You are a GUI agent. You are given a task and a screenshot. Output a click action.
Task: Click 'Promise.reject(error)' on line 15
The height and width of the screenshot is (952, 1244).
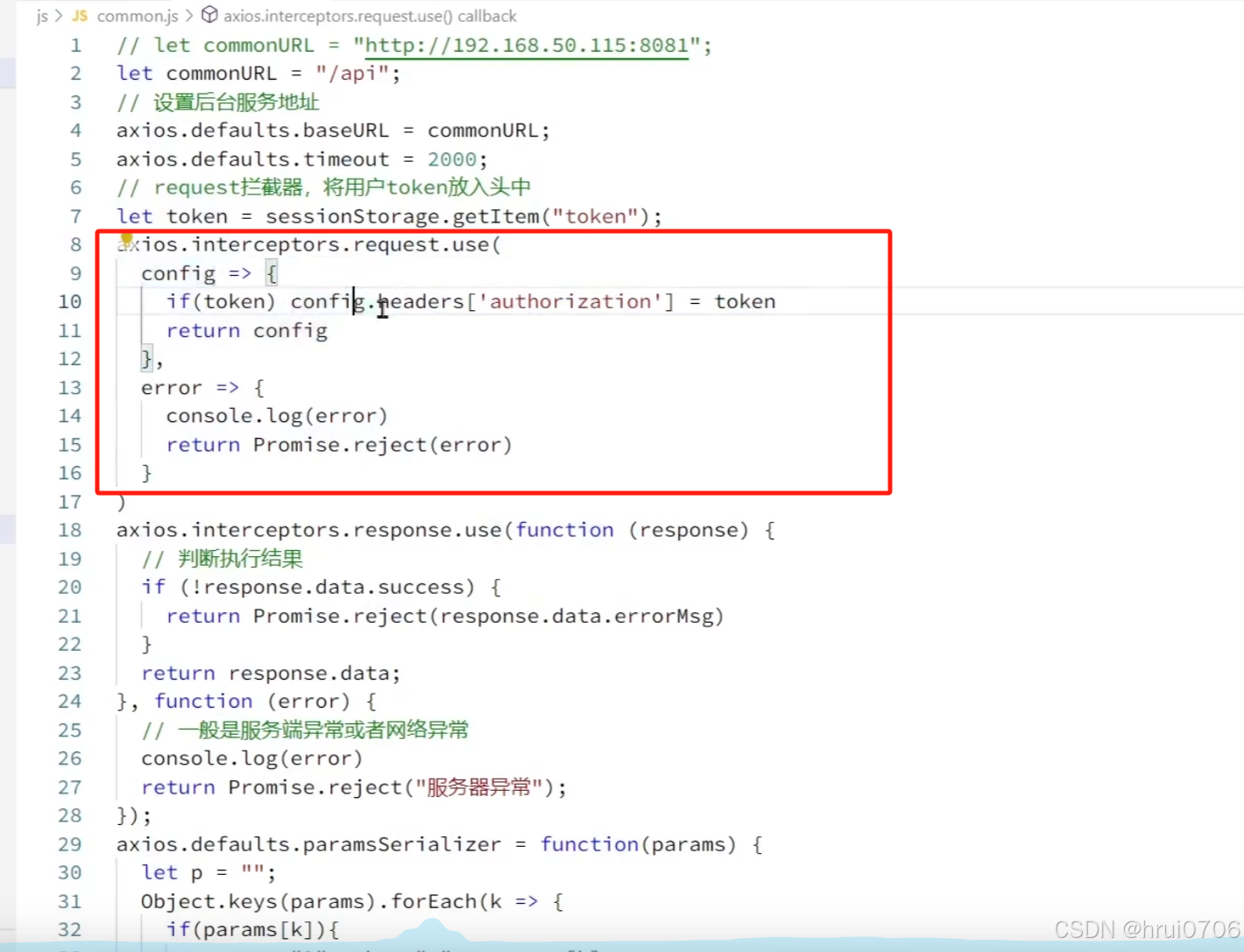click(x=382, y=445)
